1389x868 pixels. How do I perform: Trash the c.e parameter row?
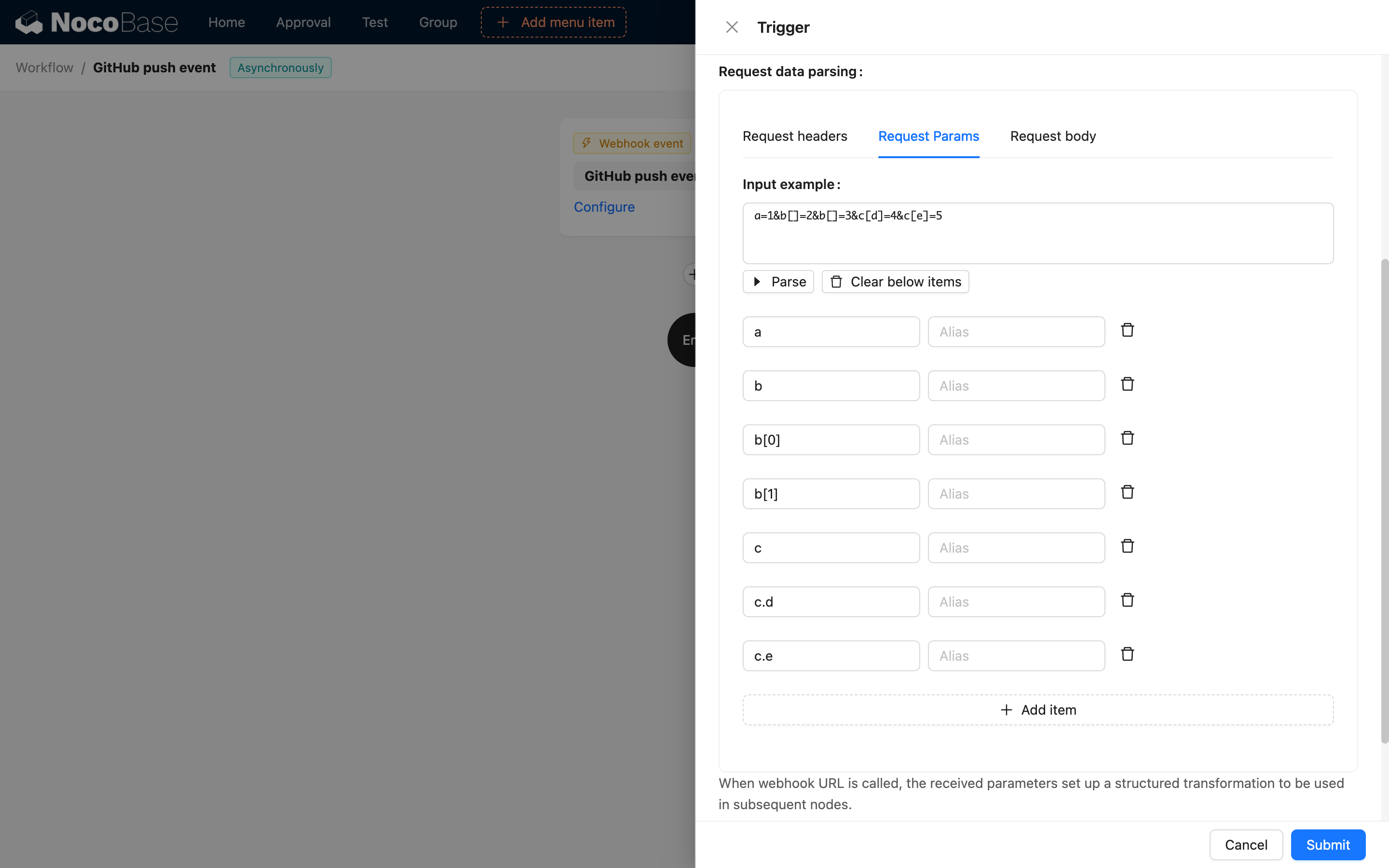tap(1127, 654)
